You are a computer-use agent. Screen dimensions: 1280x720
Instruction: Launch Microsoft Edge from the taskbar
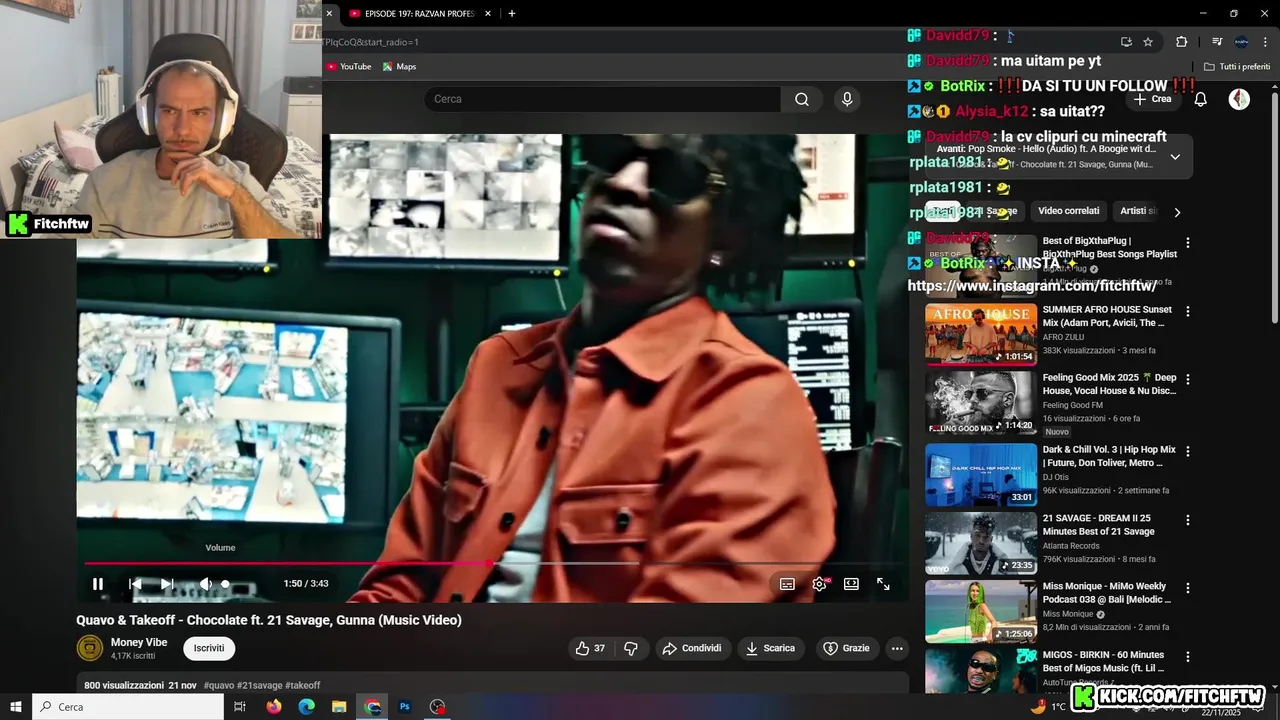point(306,707)
